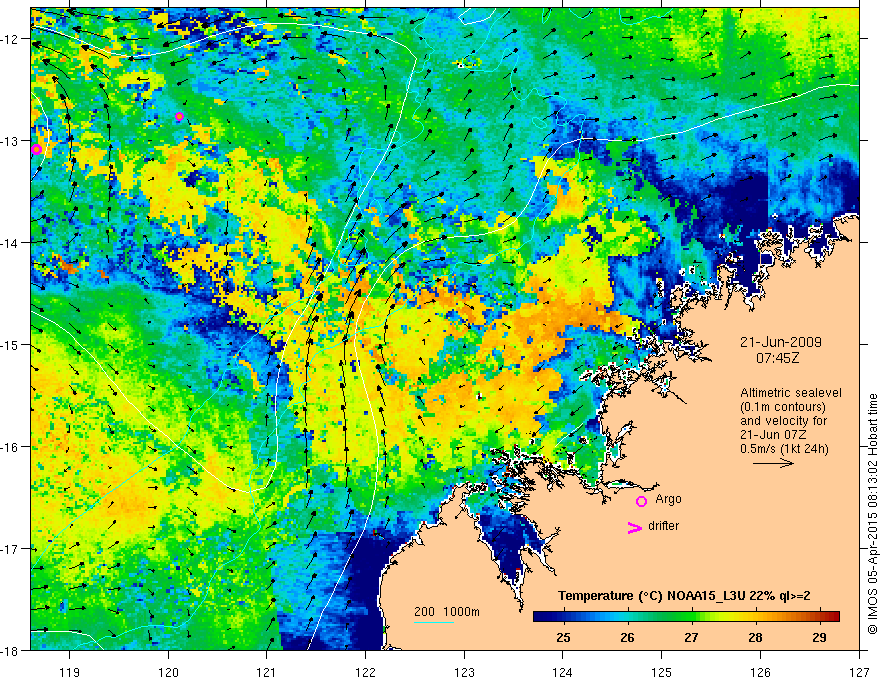Click the '0.5m/s (1kt 24h)' scale text
Screen dimensions: 880x680
(x=785, y=449)
